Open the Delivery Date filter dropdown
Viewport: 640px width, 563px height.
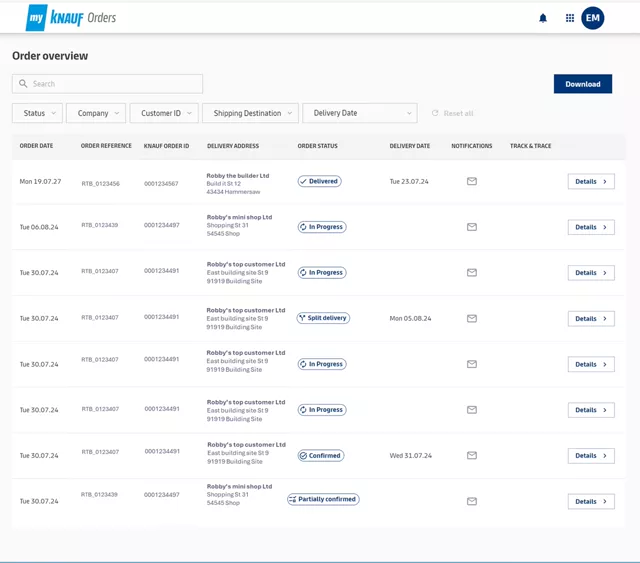click(x=360, y=113)
